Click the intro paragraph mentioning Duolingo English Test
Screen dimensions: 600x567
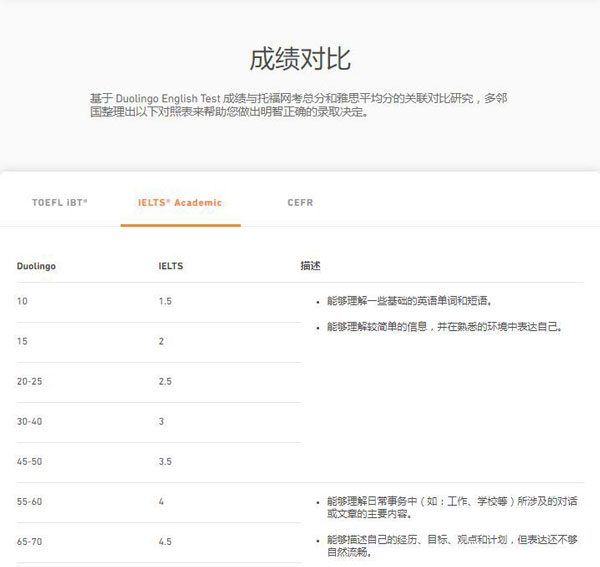pos(299,105)
